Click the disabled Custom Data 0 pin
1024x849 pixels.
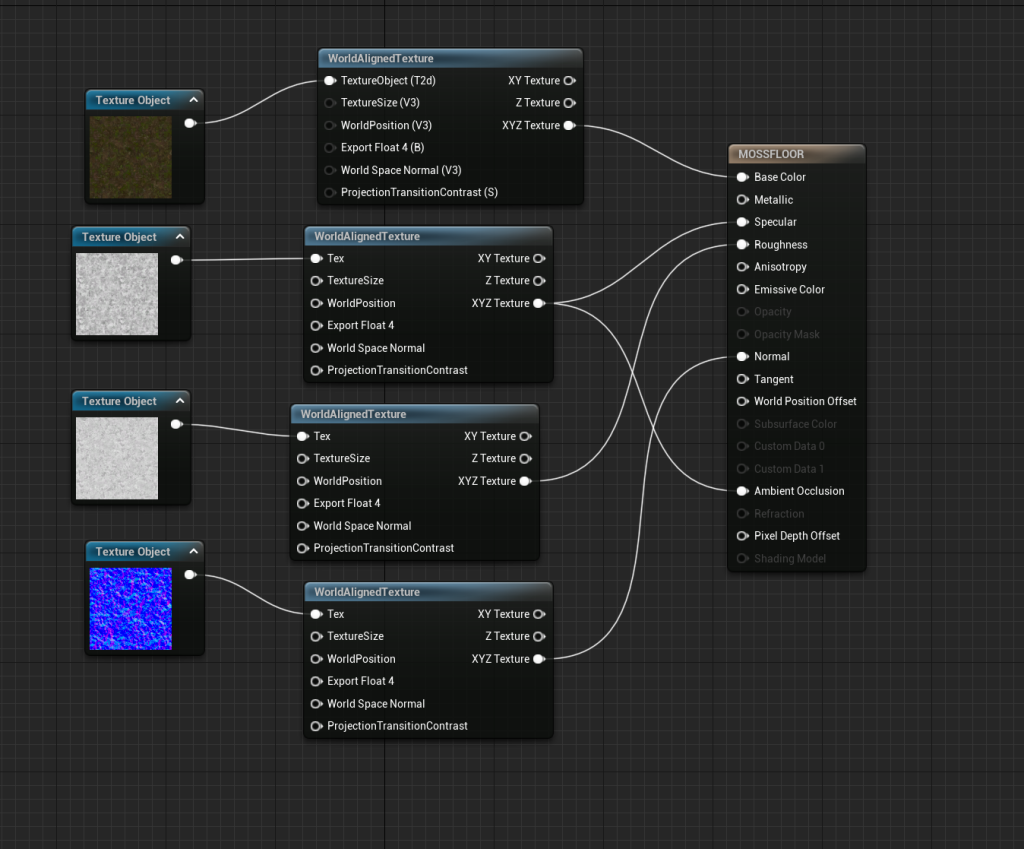743,447
